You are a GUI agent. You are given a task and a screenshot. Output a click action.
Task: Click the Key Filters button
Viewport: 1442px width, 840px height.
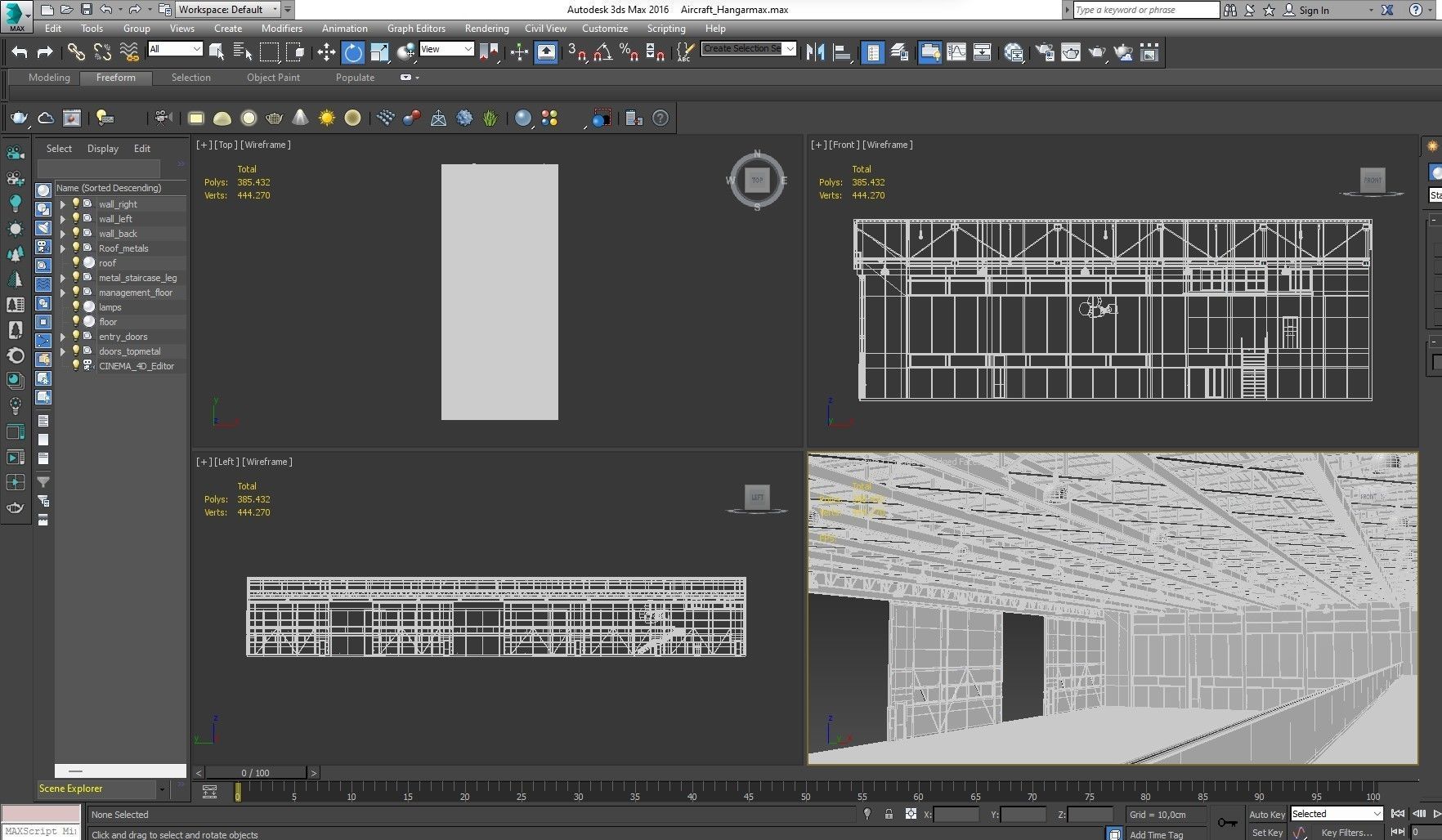coord(1346,833)
